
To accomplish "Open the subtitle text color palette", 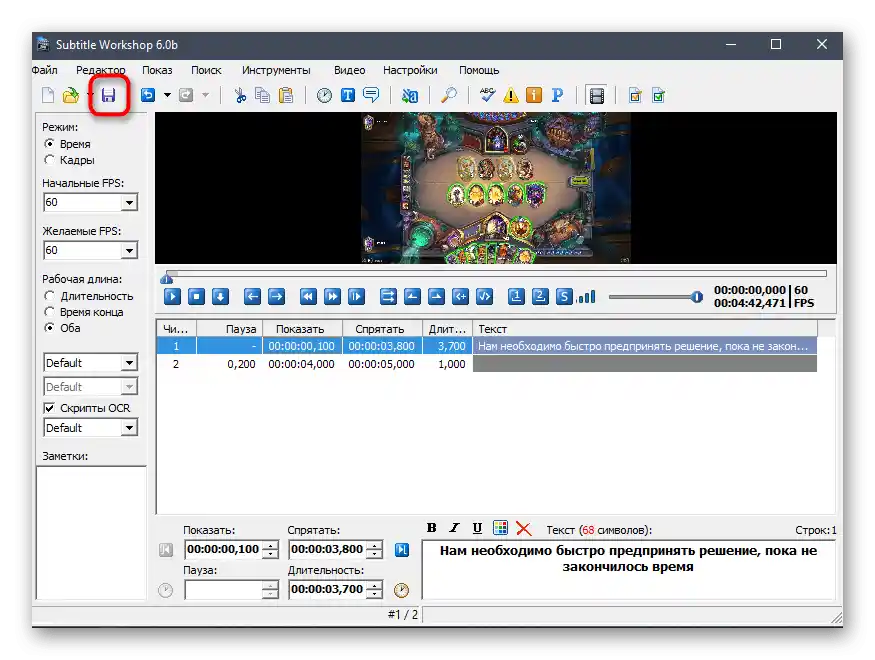I will point(500,528).
